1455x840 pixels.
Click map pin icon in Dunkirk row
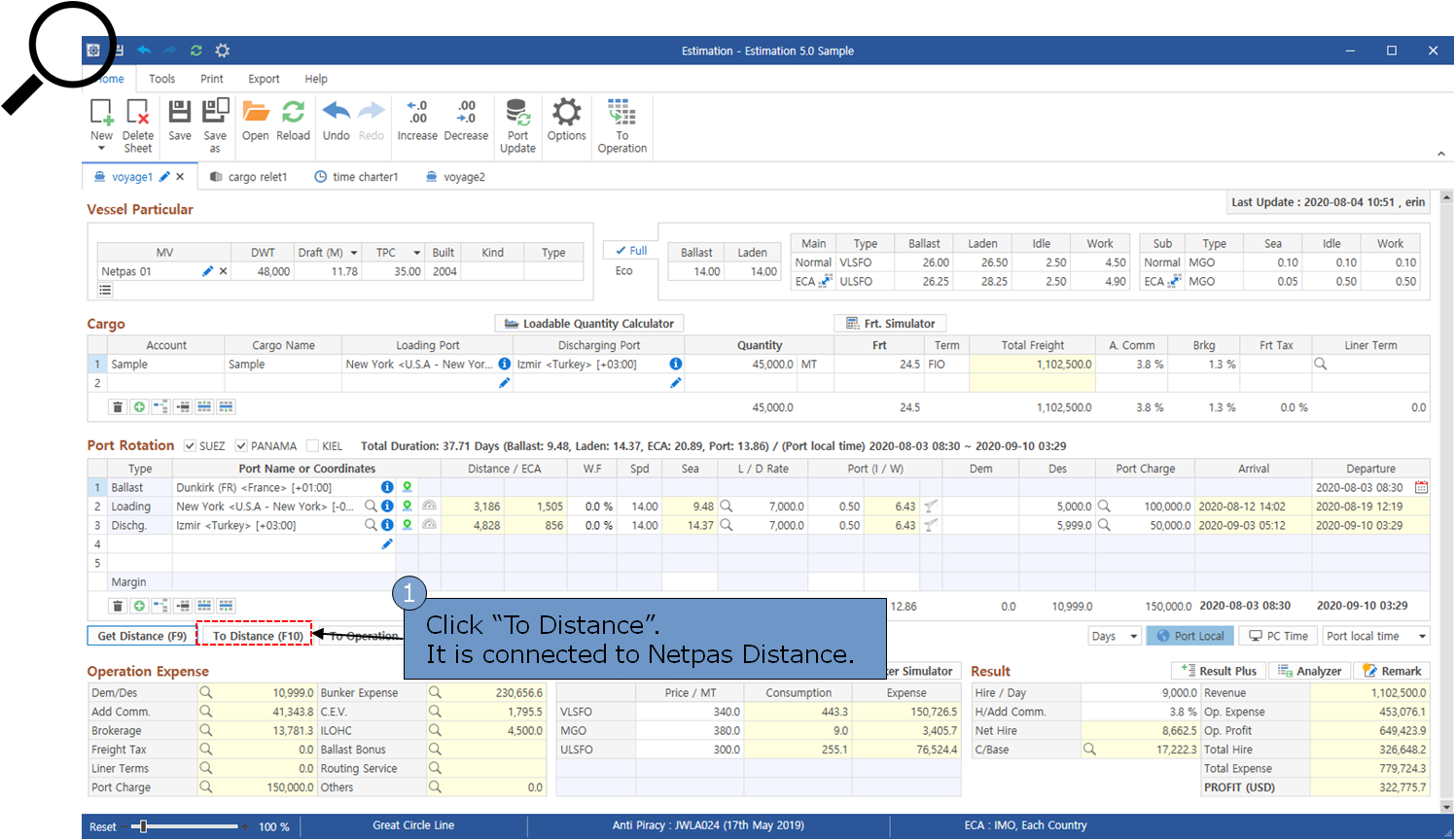click(408, 487)
